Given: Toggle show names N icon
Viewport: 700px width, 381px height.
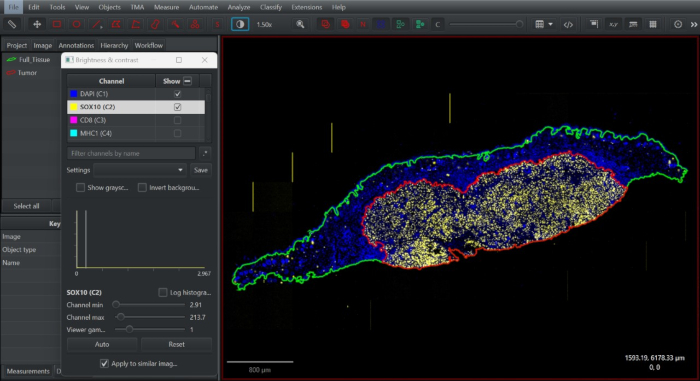Looking at the screenshot, I should [x=363, y=24].
